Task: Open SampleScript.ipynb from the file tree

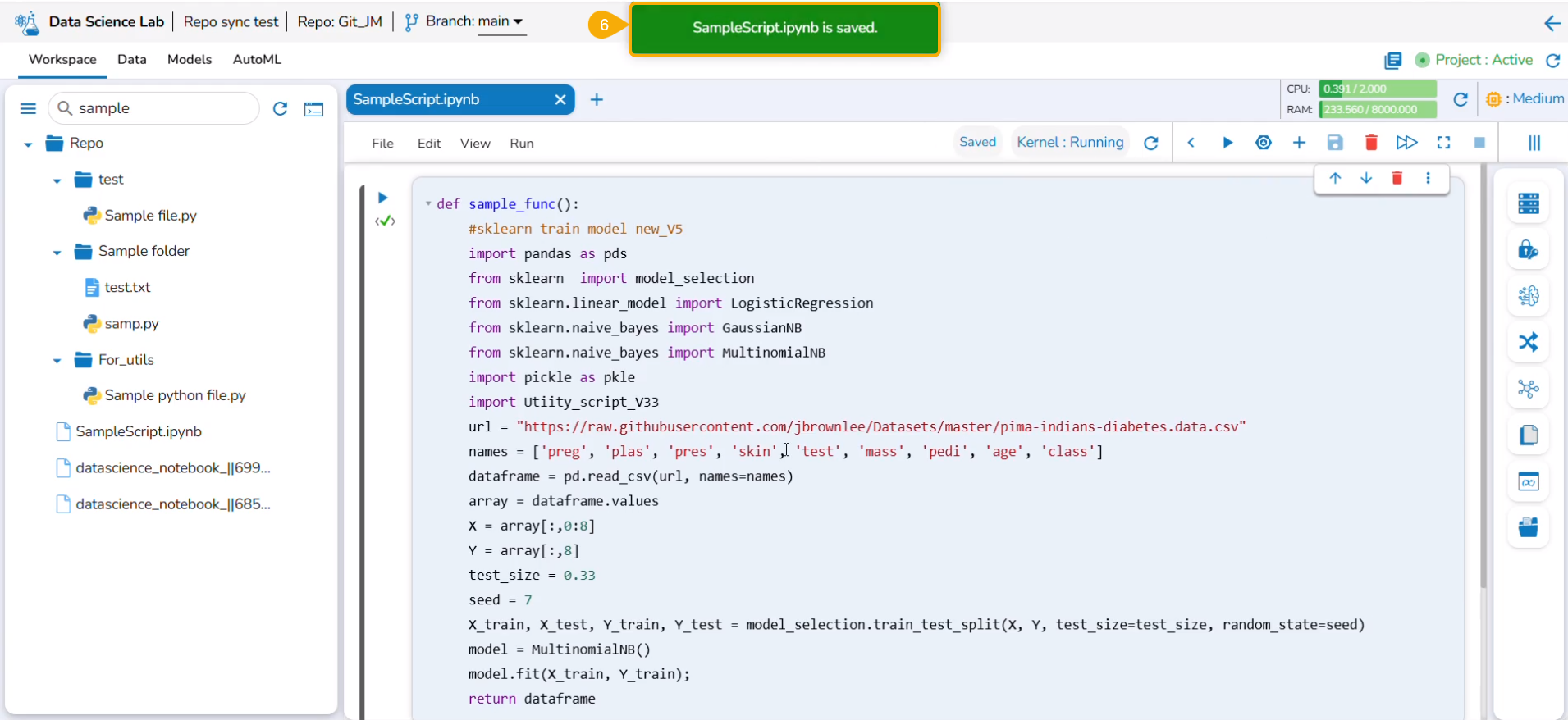Action: coord(138,431)
